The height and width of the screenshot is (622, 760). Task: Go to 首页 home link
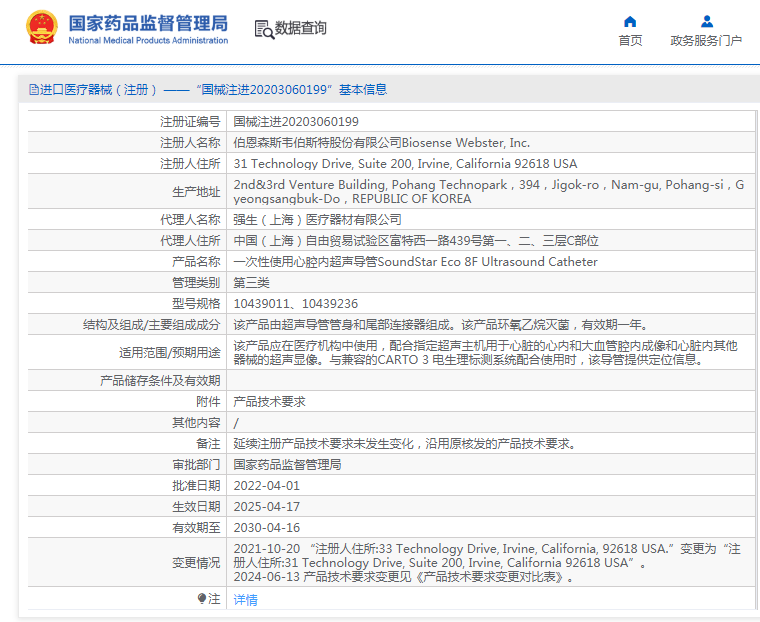tap(630, 41)
